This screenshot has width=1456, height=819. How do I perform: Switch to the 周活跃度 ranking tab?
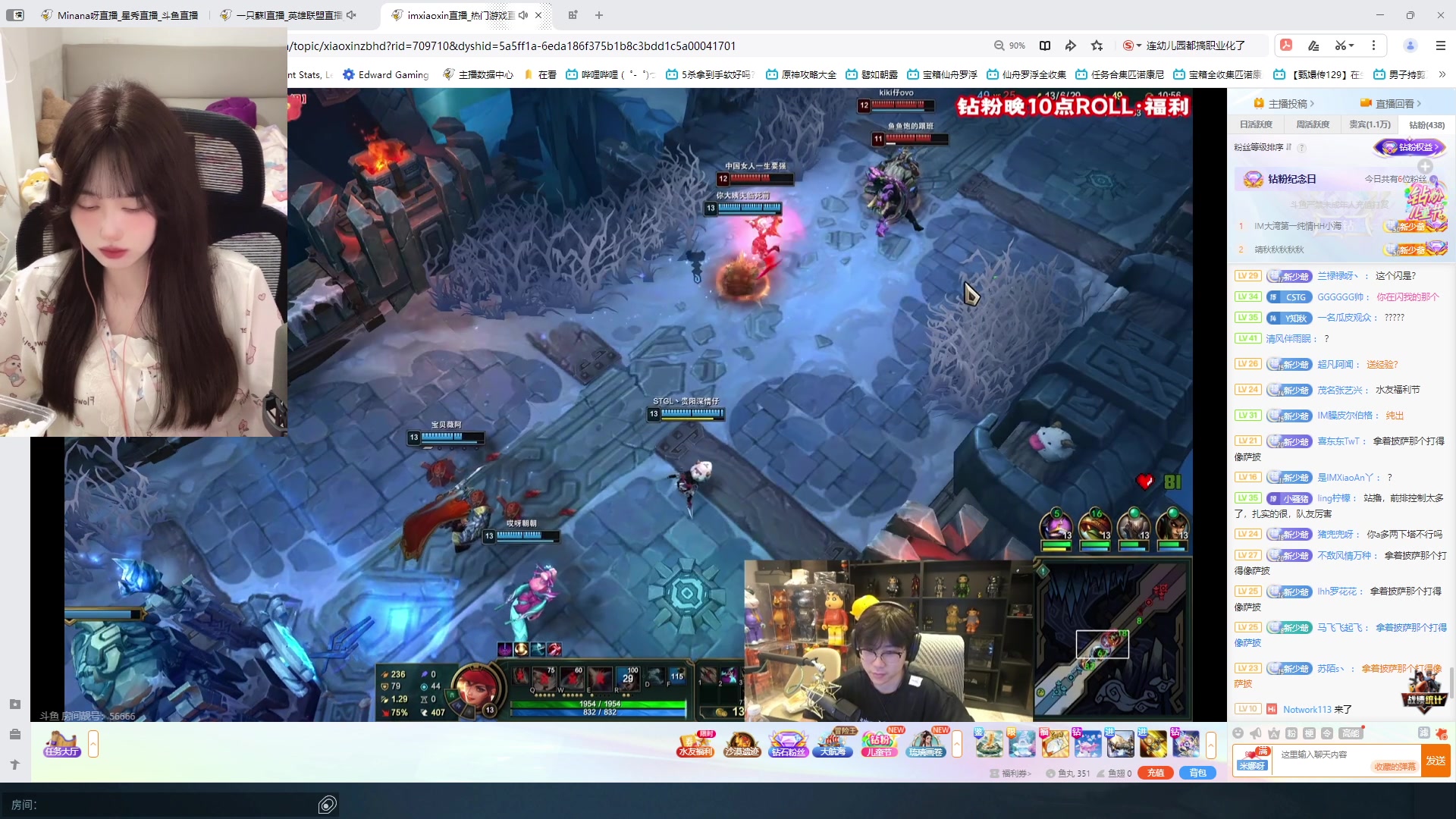point(1313,124)
